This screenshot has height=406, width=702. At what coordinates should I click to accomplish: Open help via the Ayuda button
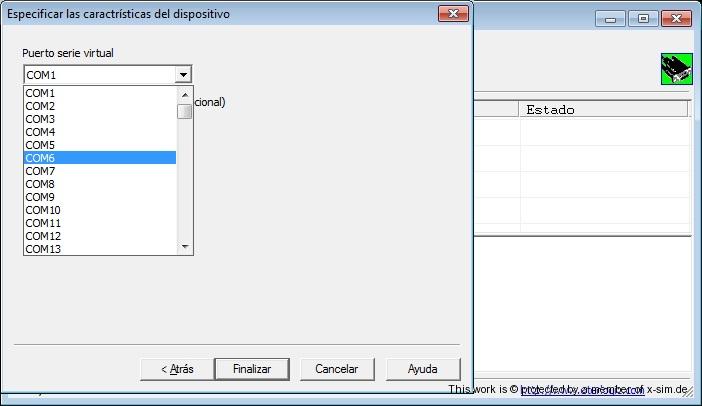[x=423, y=369]
